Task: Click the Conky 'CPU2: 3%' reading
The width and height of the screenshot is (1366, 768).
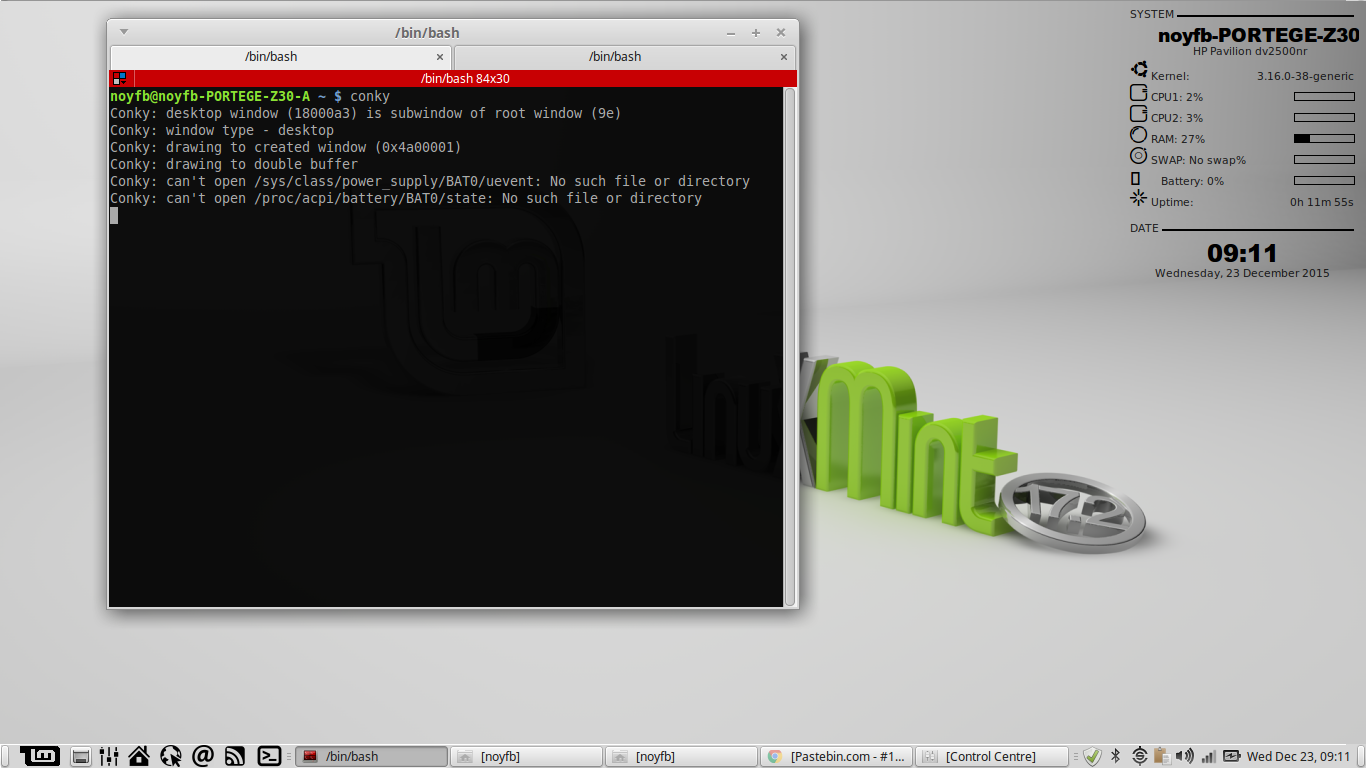Action: click(x=1177, y=118)
